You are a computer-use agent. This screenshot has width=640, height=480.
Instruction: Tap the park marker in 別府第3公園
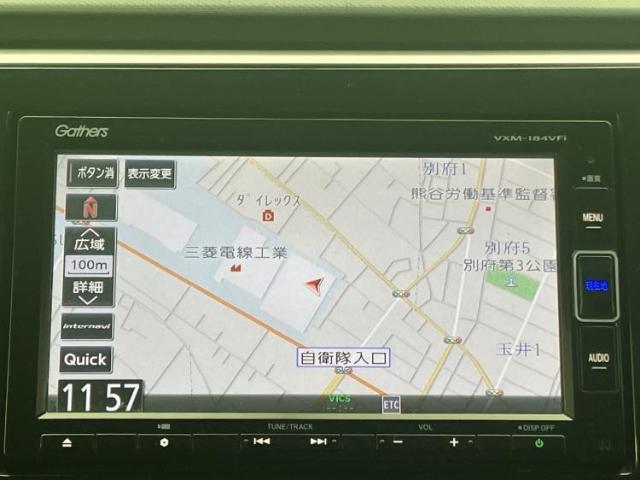pyautogui.click(x=511, y=281)
